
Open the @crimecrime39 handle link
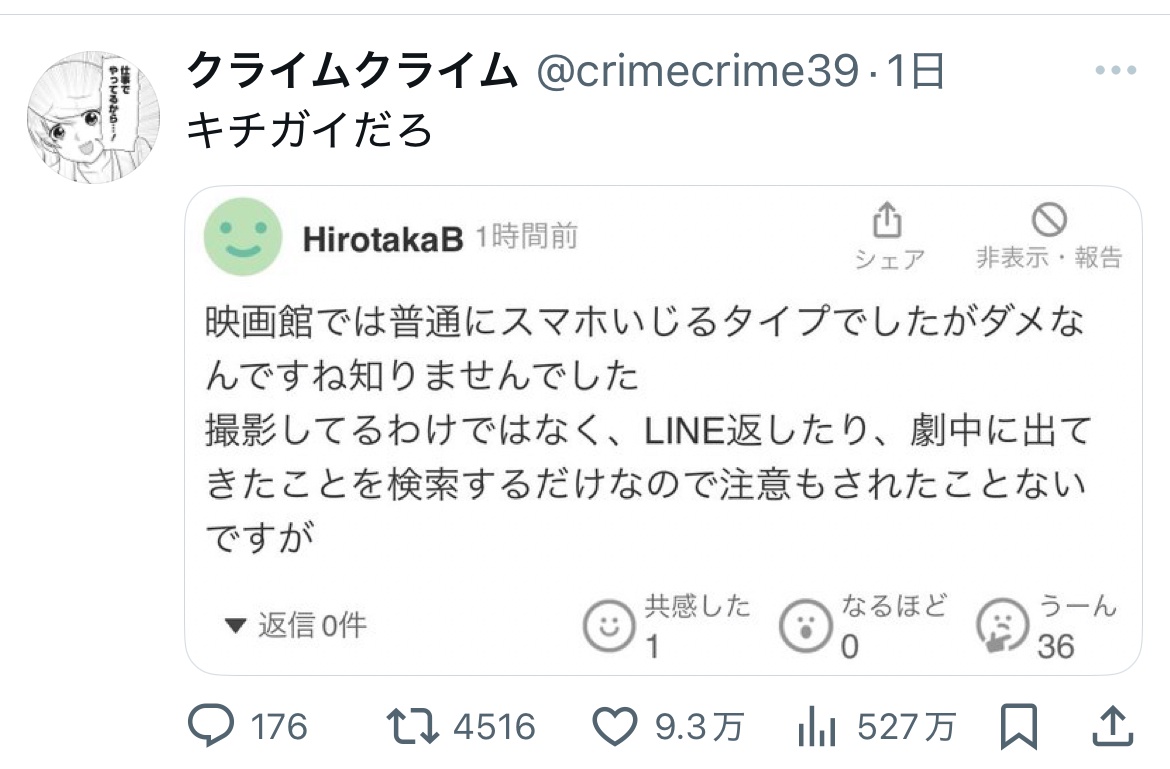pyautogui.click(x=699, y=71)
